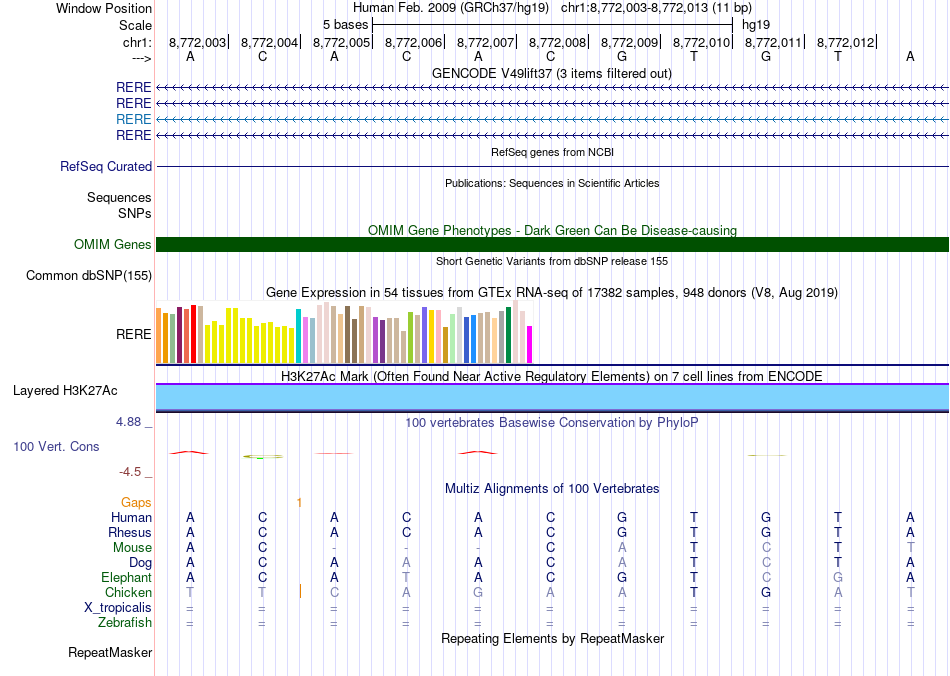The image size is (950, 676).
Task: Click the Human Feb. 2009 (GRCh37/hg19) title
Action: pos(451,8)
